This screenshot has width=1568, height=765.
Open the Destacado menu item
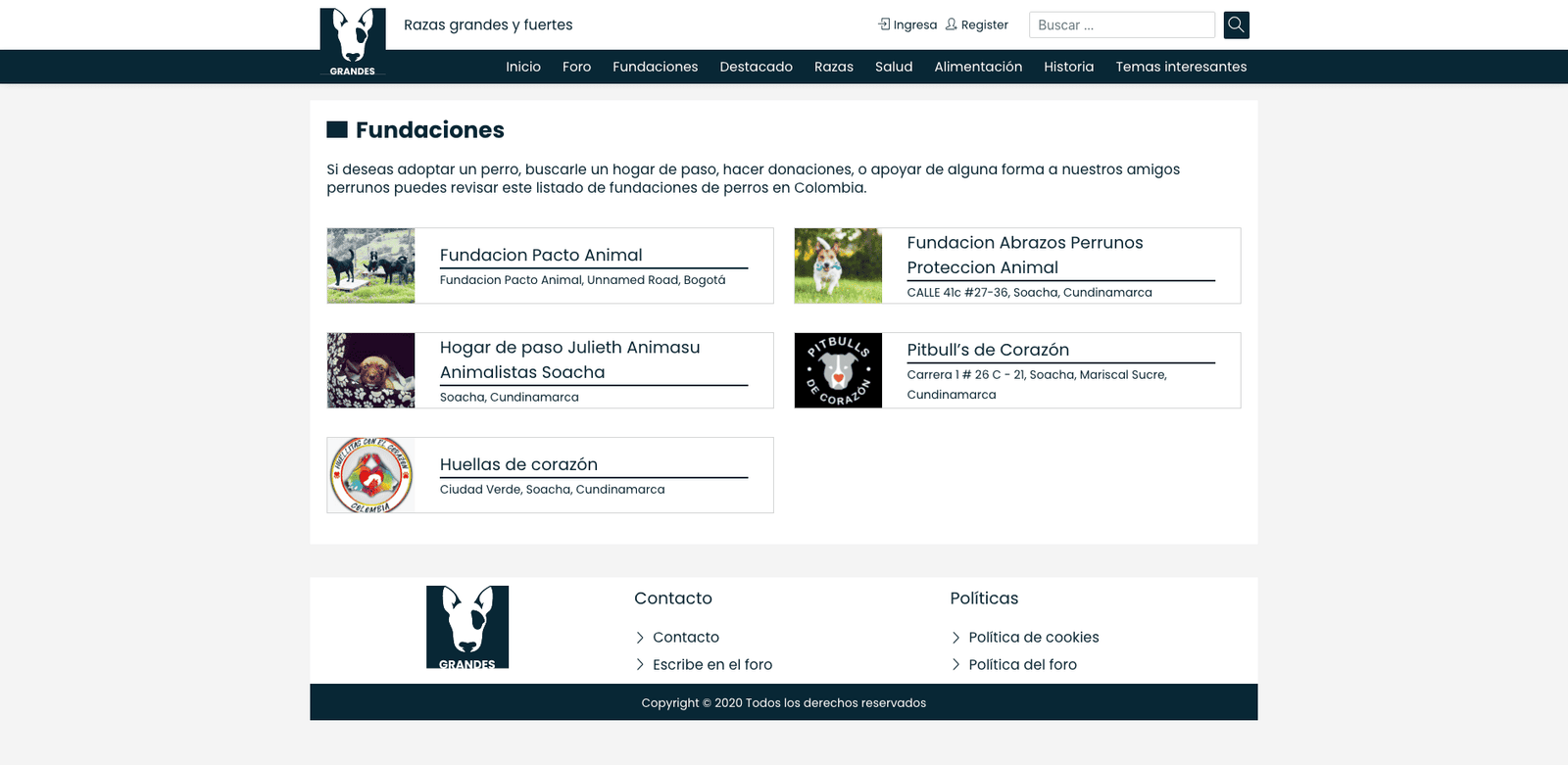(x=757, y=67)
